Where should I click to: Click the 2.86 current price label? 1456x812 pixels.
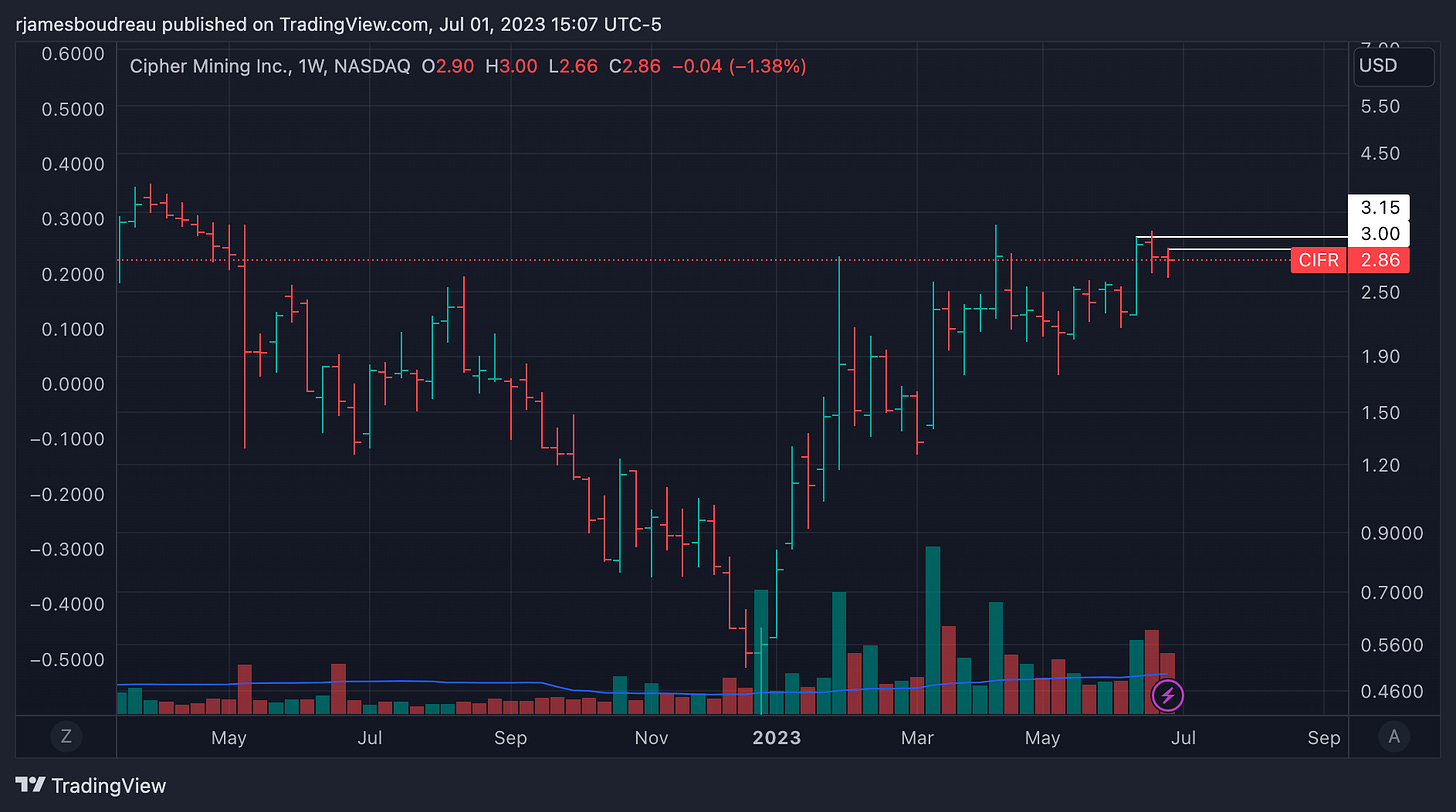[x=1378, y=260]
